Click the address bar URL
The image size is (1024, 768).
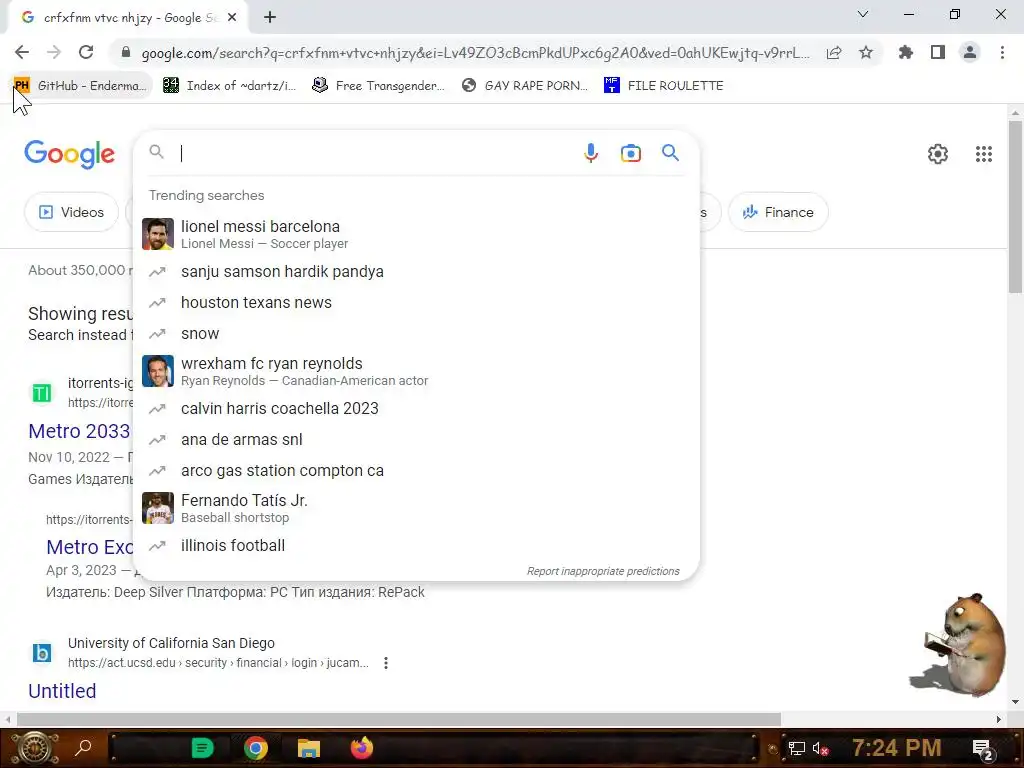pos(475,53)
